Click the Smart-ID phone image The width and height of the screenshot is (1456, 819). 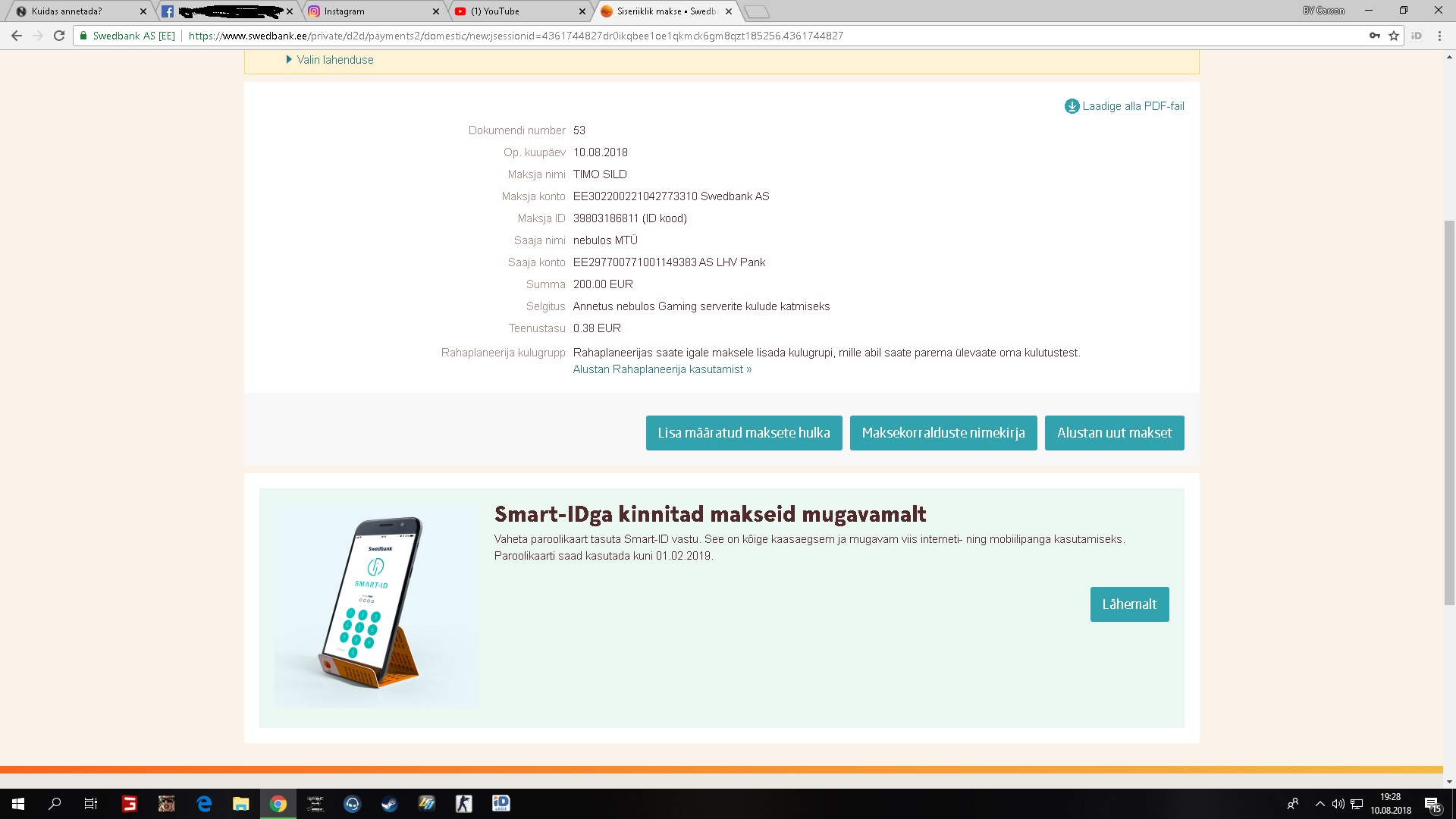(376, 605)
